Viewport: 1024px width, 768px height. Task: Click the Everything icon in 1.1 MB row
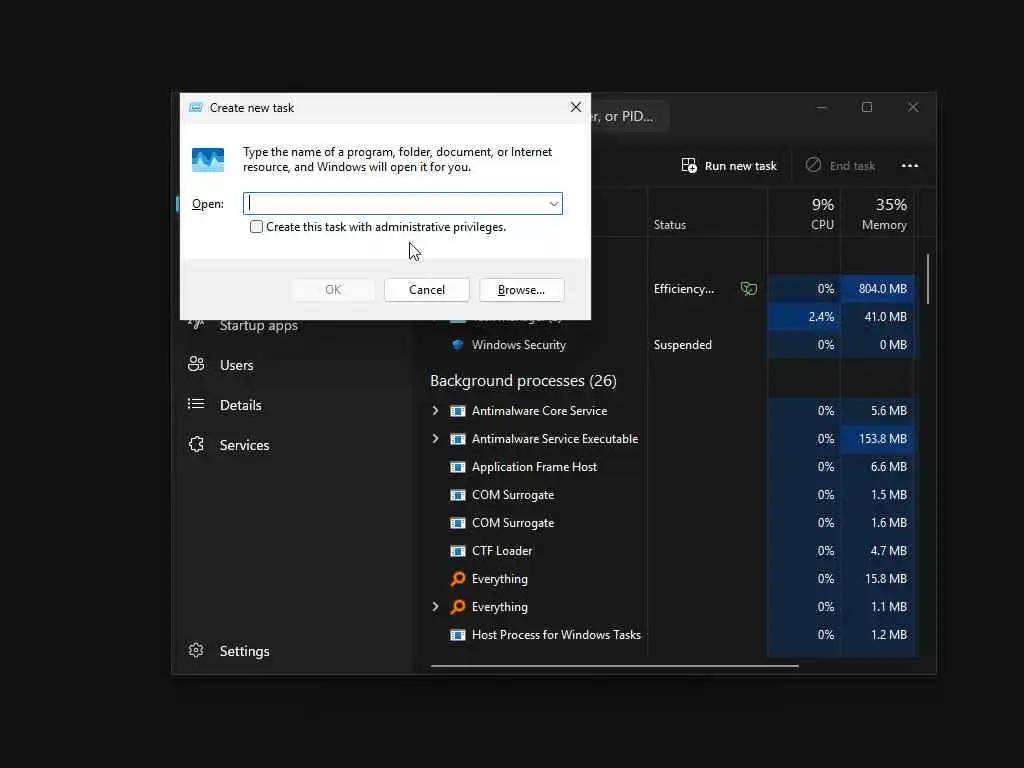pyautogui.click(x=458, y=607)
